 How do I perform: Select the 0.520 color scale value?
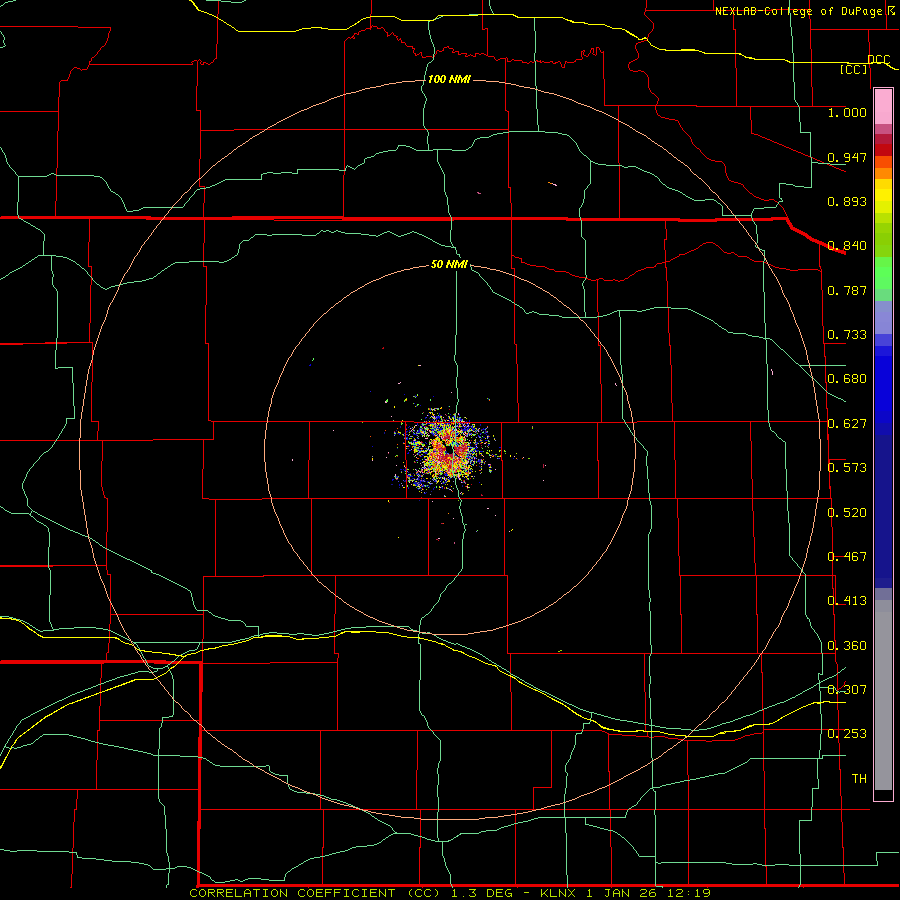847,513
